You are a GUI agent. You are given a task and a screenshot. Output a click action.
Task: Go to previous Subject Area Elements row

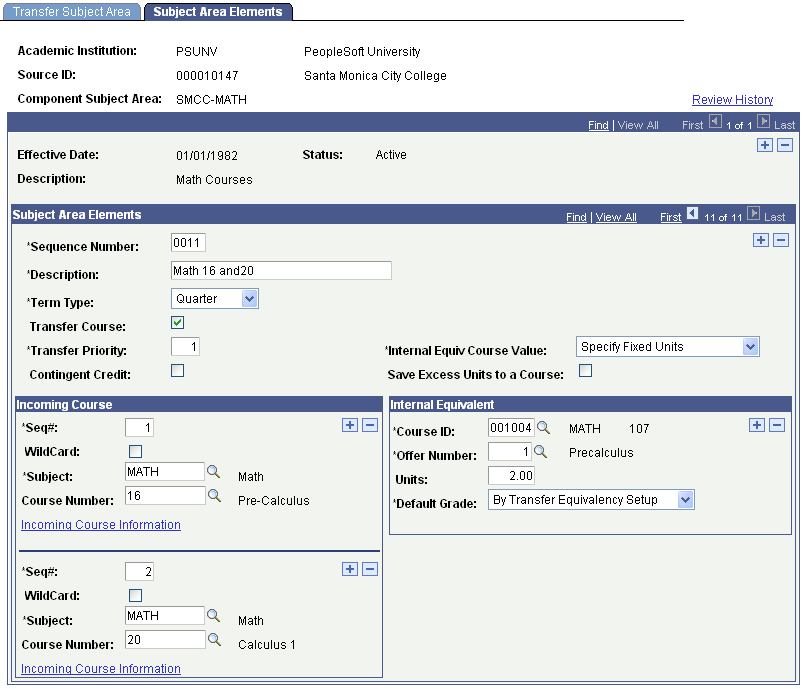(x=692, y=213)
